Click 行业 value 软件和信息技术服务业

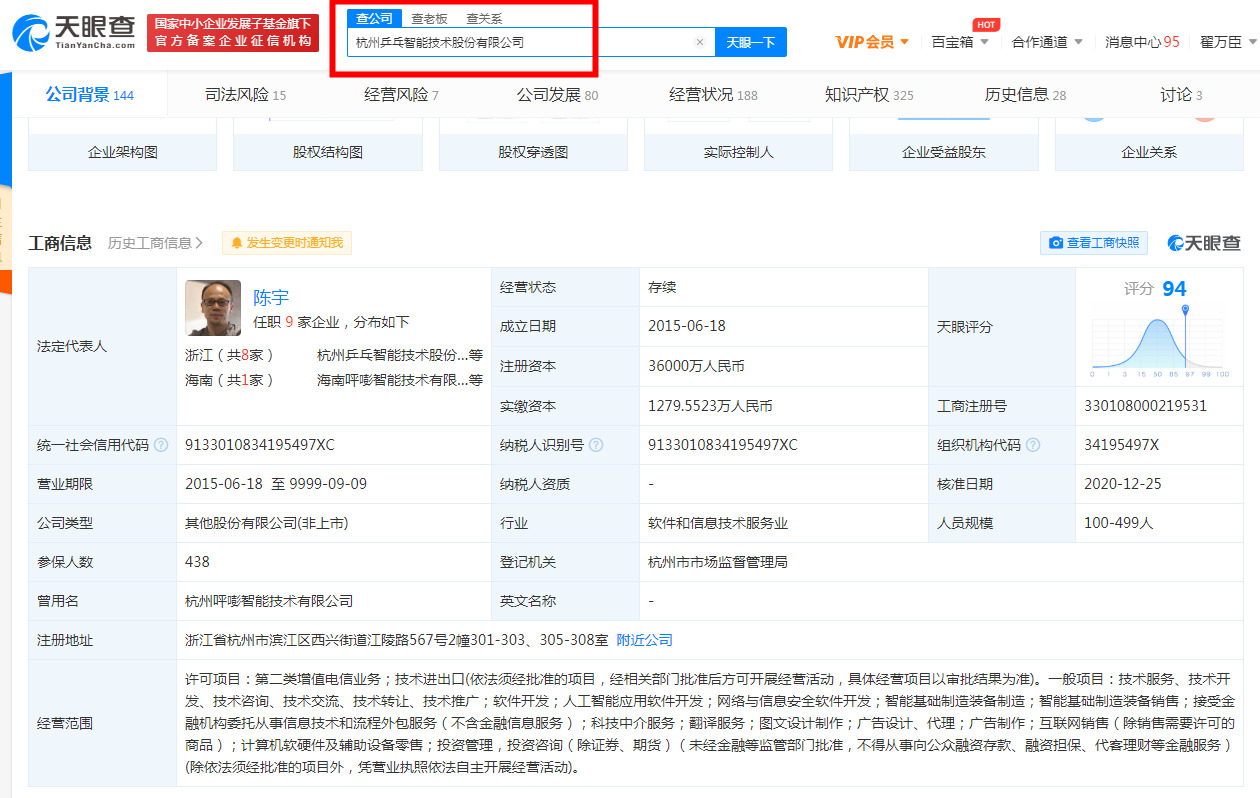coord(718,523)
